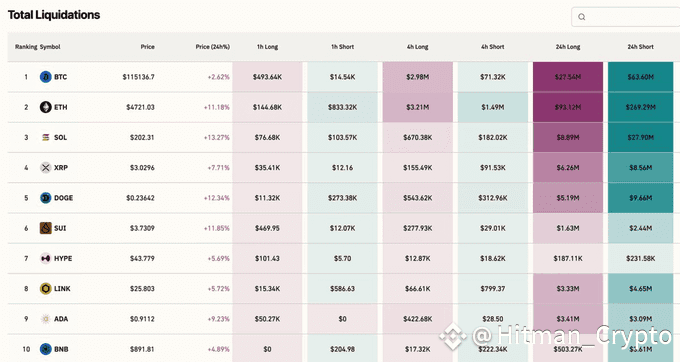Sort by the 24h Long column header

[x=568, y=47]
